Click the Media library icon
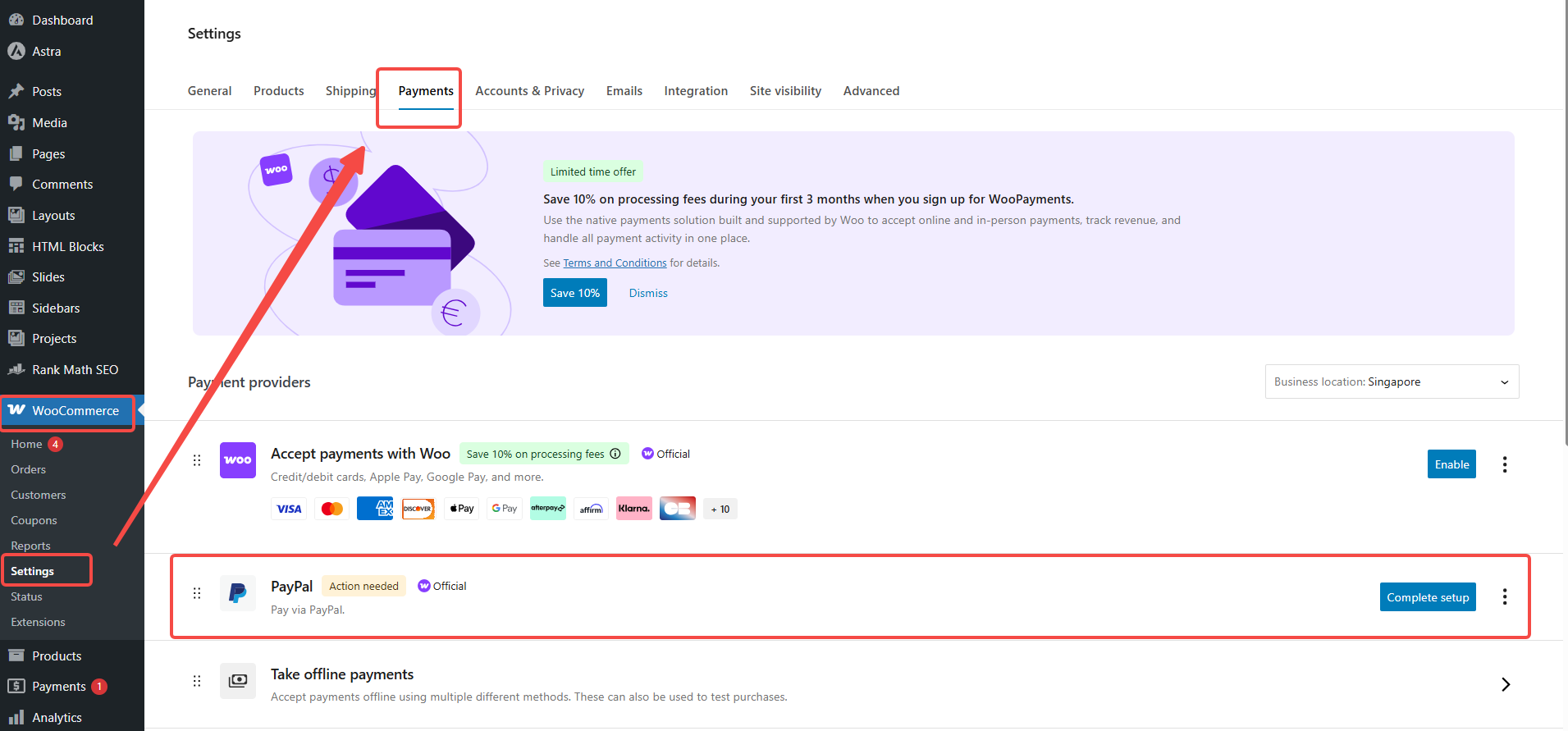 click(x=16, y=122)
